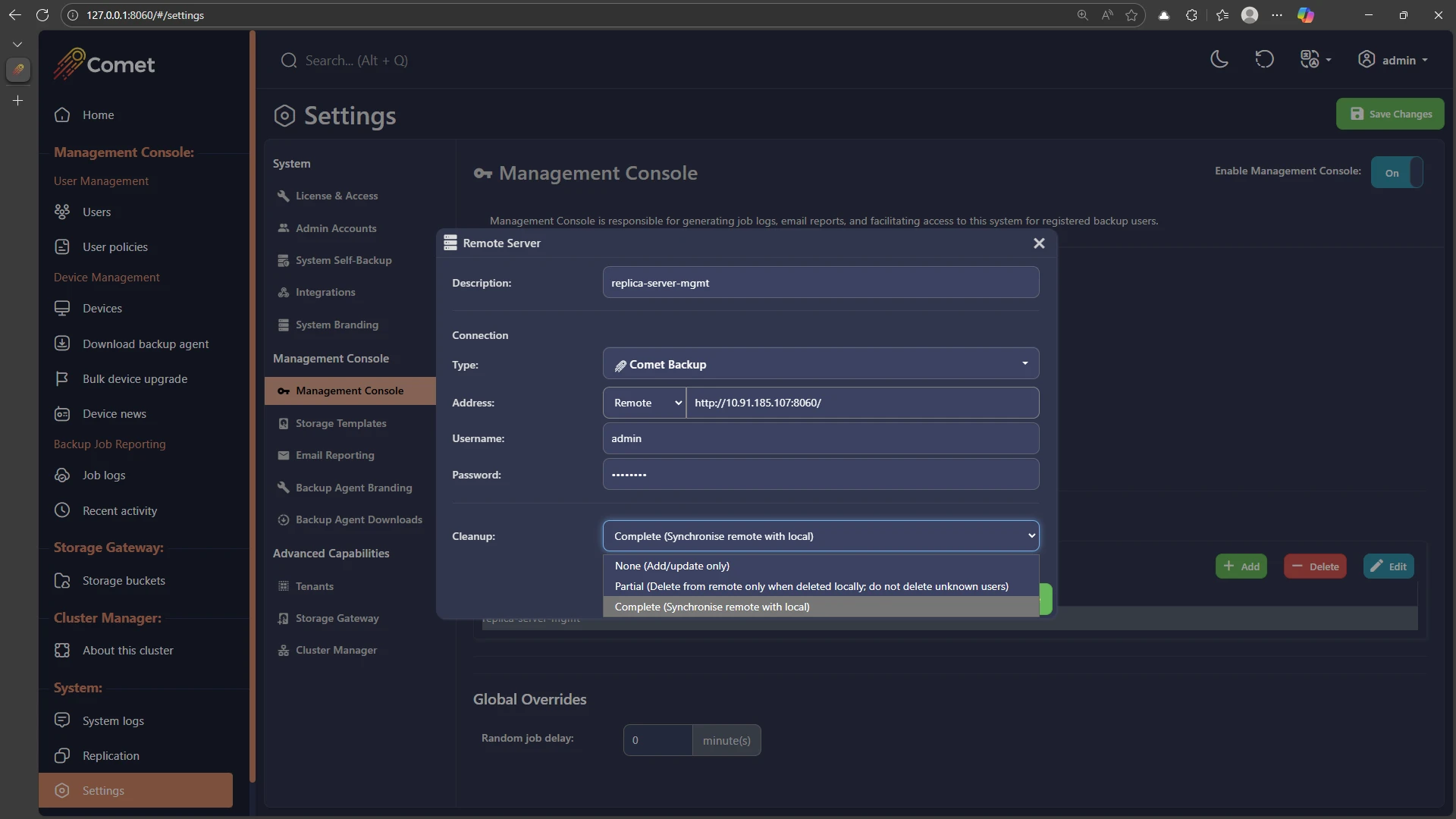1456x819 pixels.
Task: Toggle Enable Management Console switch
Action: [x=1397, y=172]
